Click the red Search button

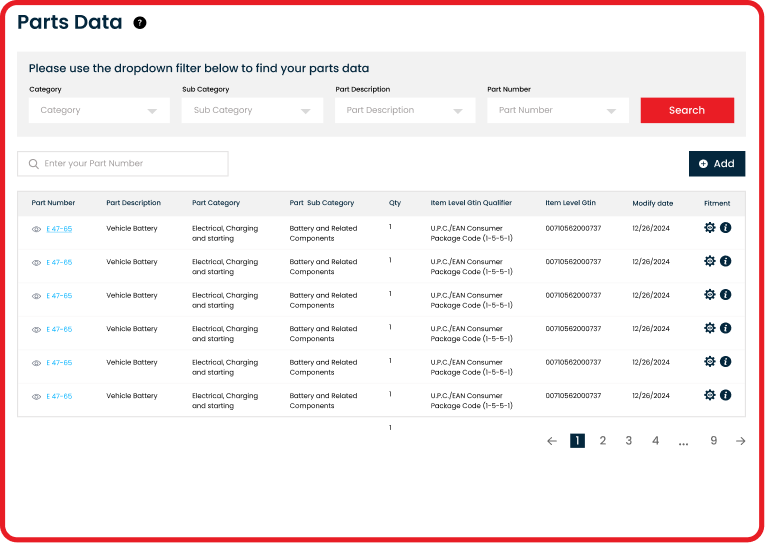pyautogui.click(x=687, y=110)
